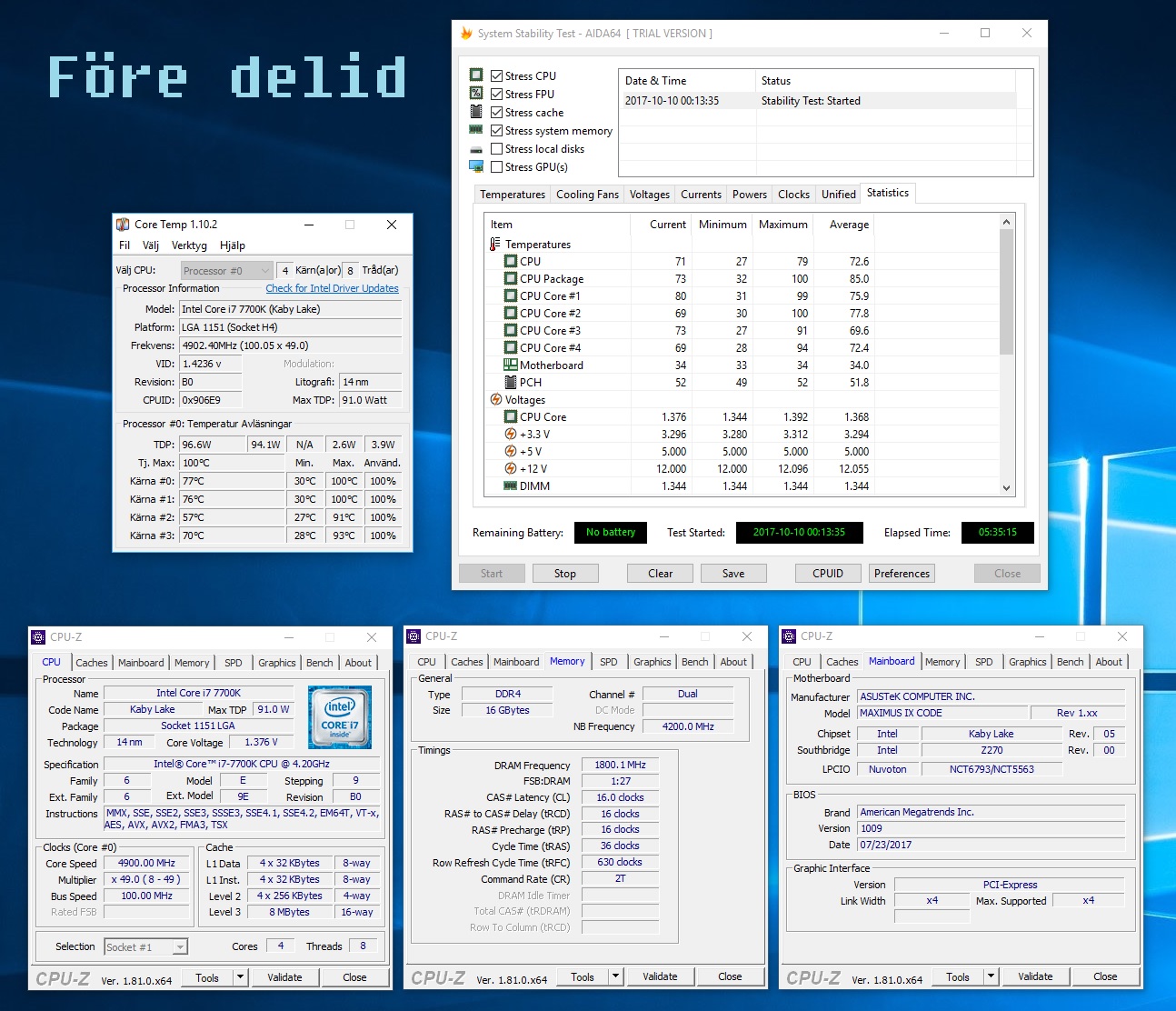Click the Maximum column header
The image size is (1176, 1011).
(x=782, y=225)
